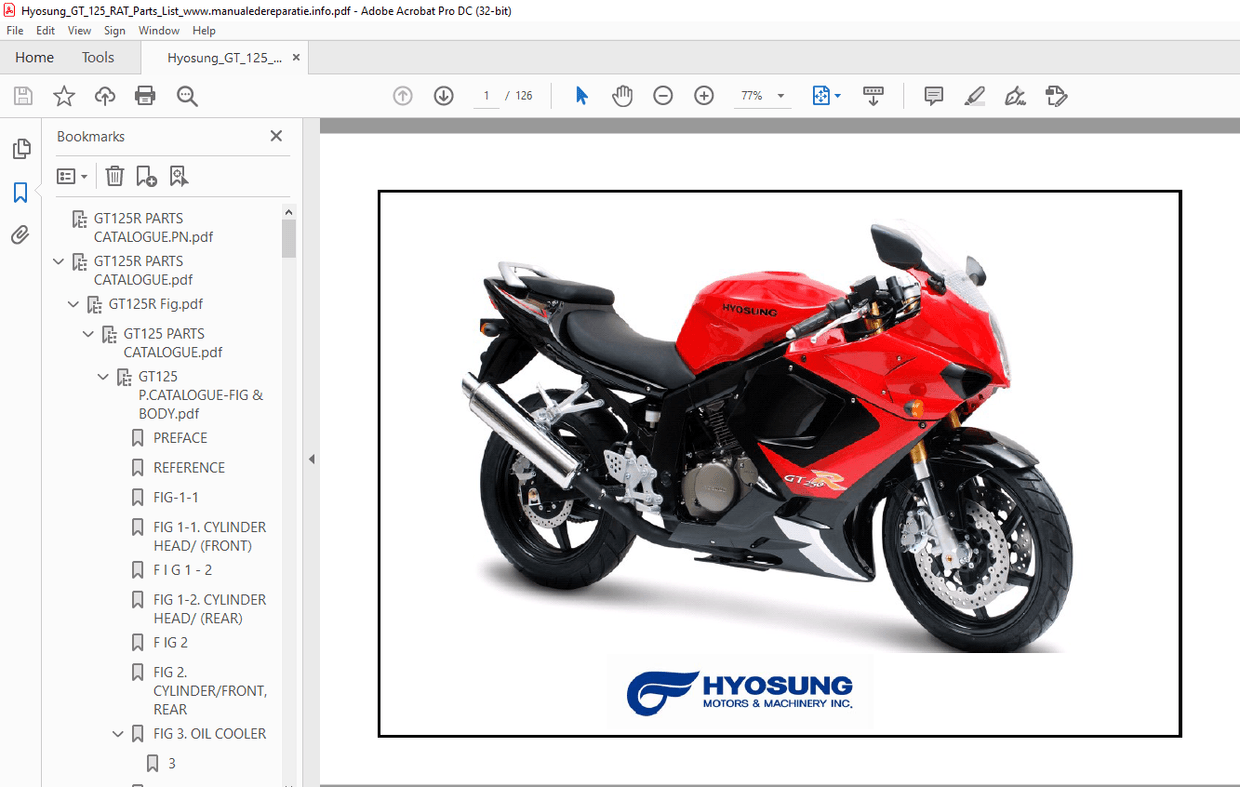Screen dimensions: 1240x787
Task: Open the zoom percentage dropdown
Action: (x=779, y=95)
